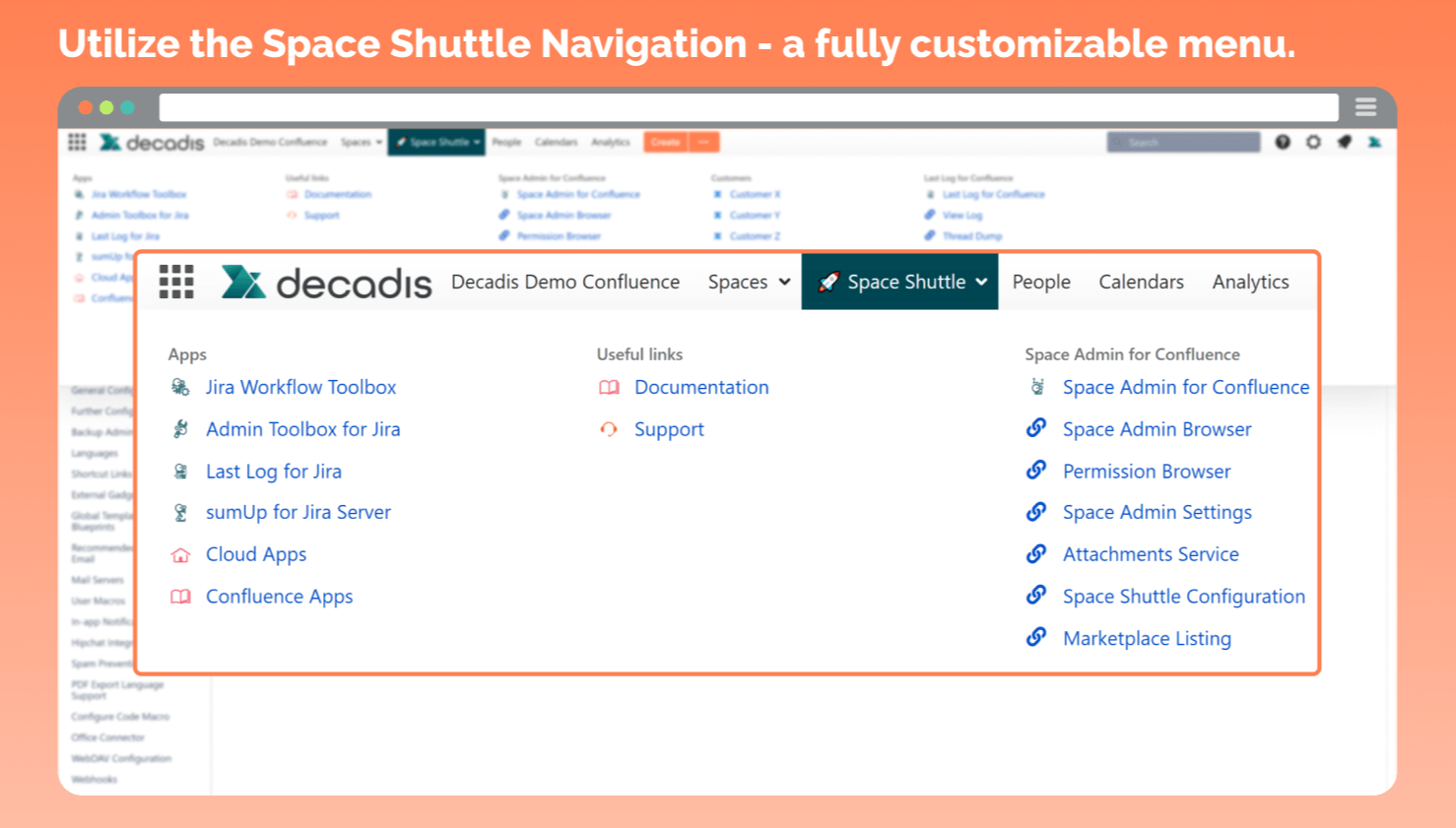The width and height of the screenshot is (1456, 828).
Task: Select Configure Code Macro in the sidebar
Action: point(120,717)
